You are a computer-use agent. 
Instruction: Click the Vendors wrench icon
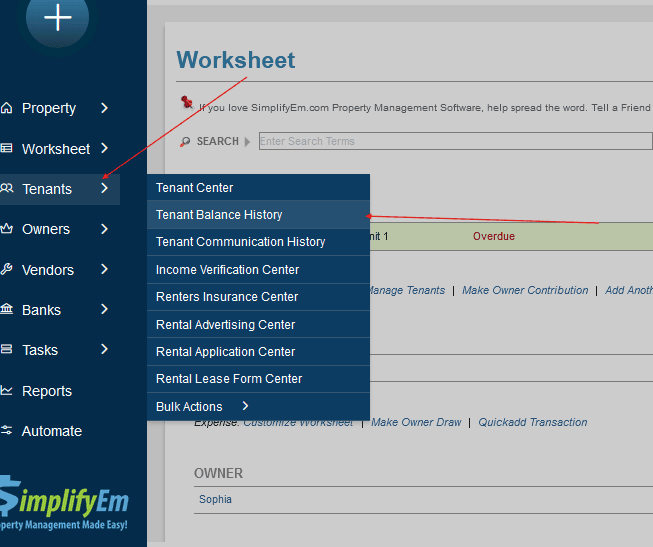point(7,270)
